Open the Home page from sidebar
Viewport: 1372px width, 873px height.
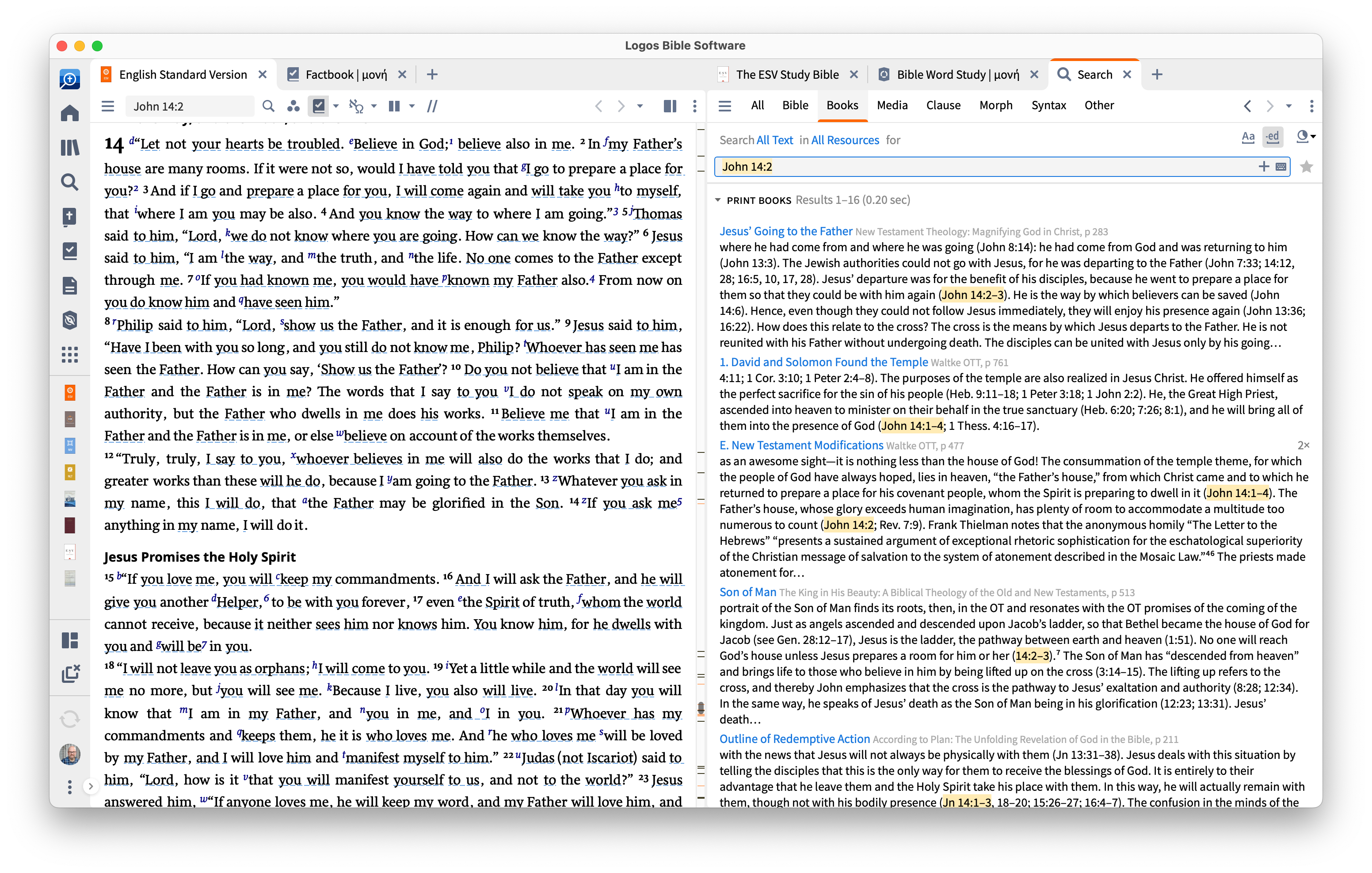(69, 113)
